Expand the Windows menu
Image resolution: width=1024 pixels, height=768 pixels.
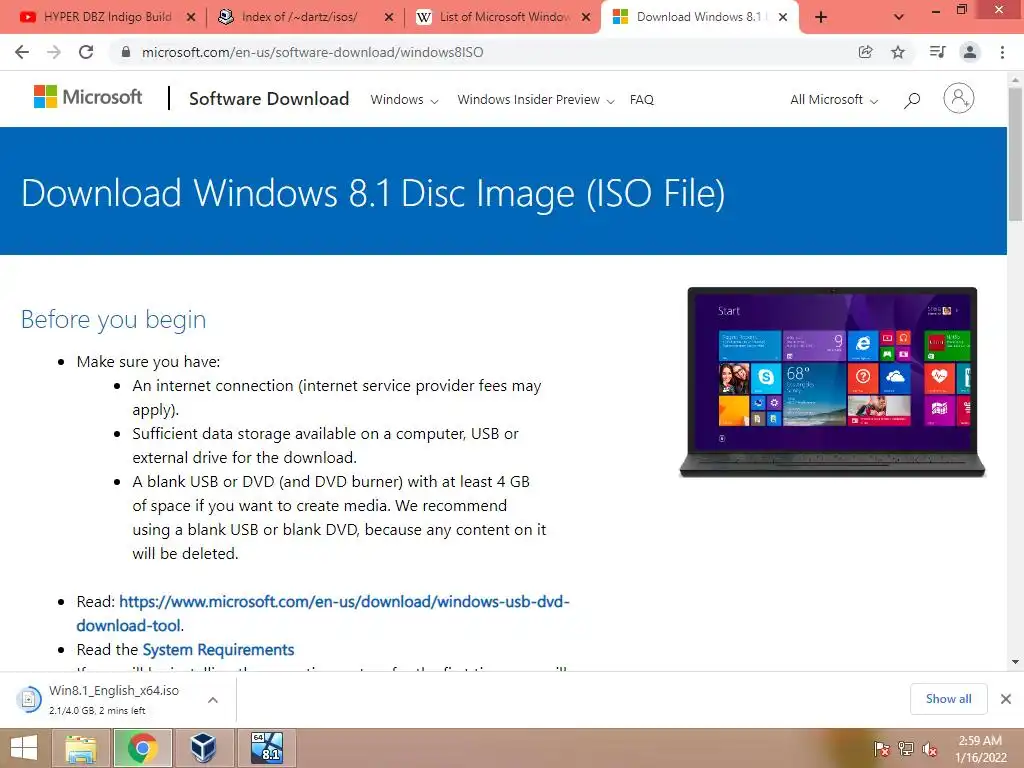click(x=404, y=100)
